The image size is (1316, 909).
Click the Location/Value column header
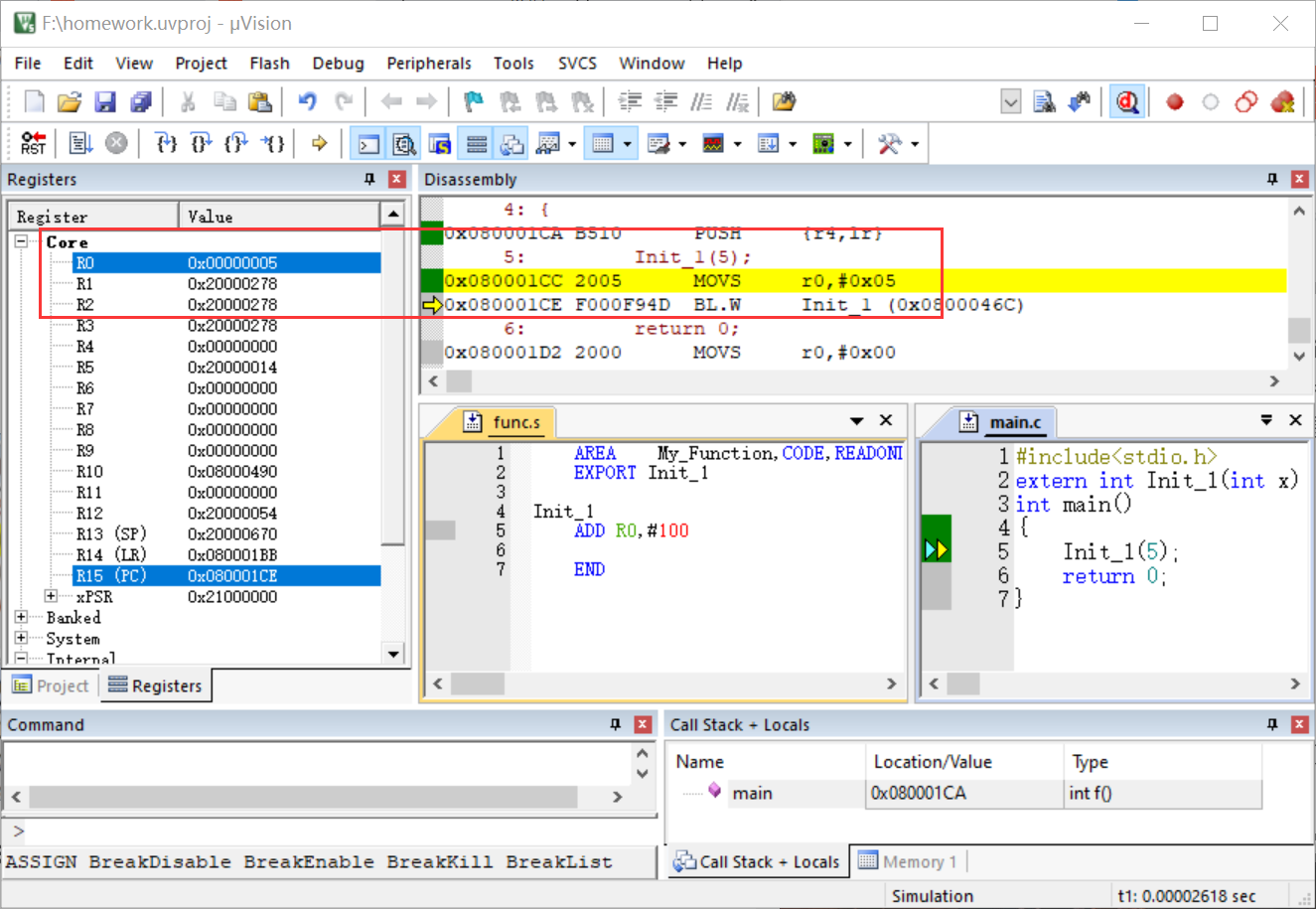[x=964, y=762]
